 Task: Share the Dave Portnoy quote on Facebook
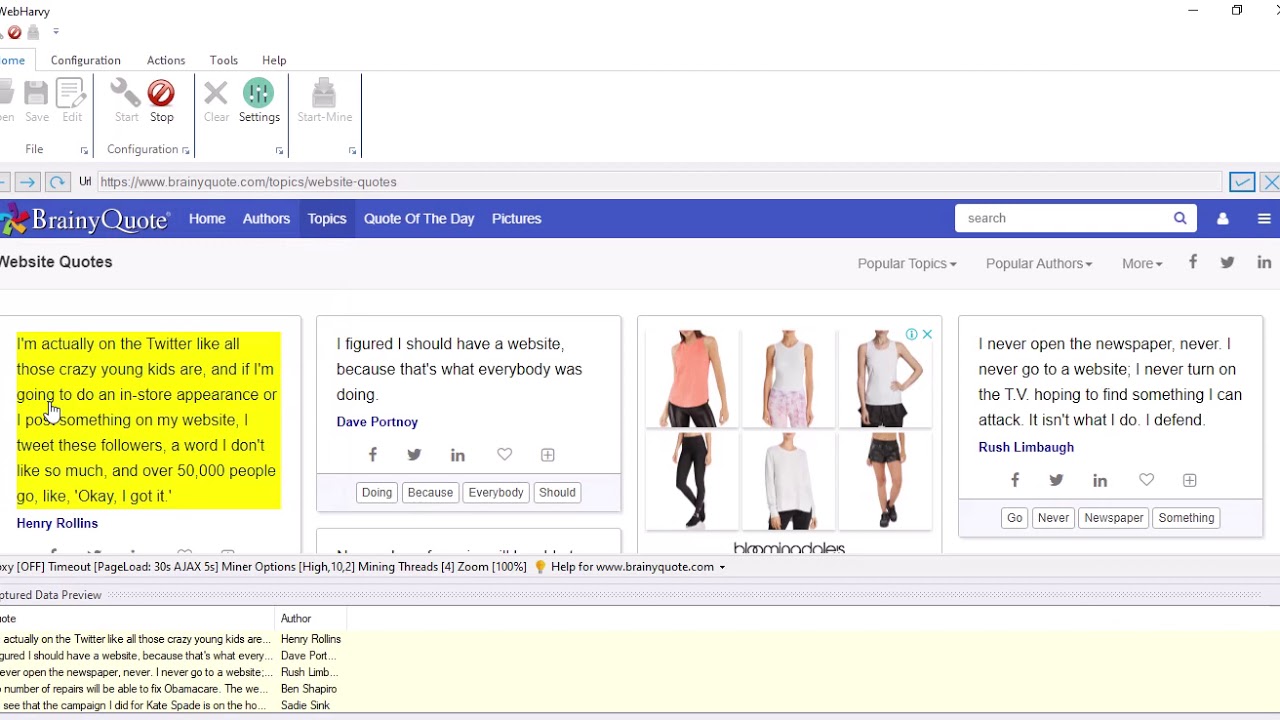373,455
